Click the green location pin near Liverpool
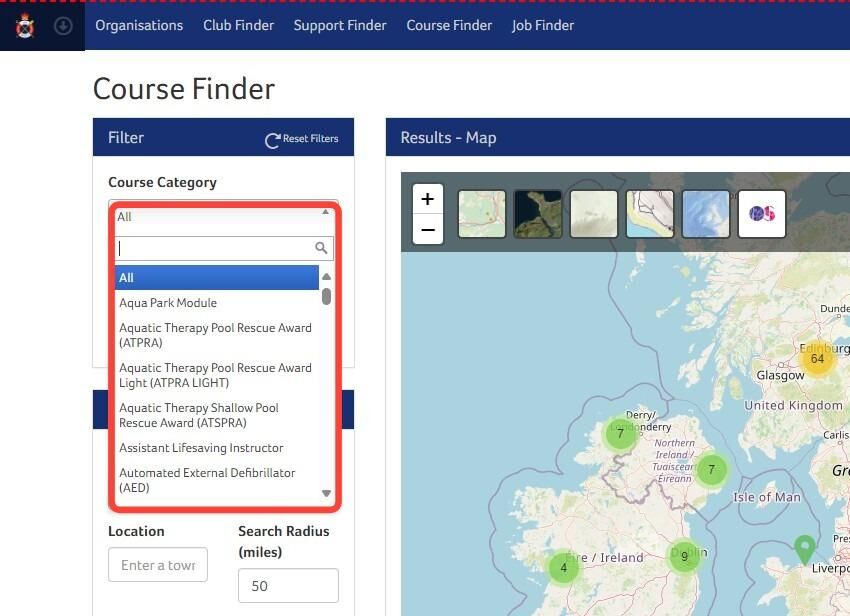The image size is (850, 616). tap(804, 549)
